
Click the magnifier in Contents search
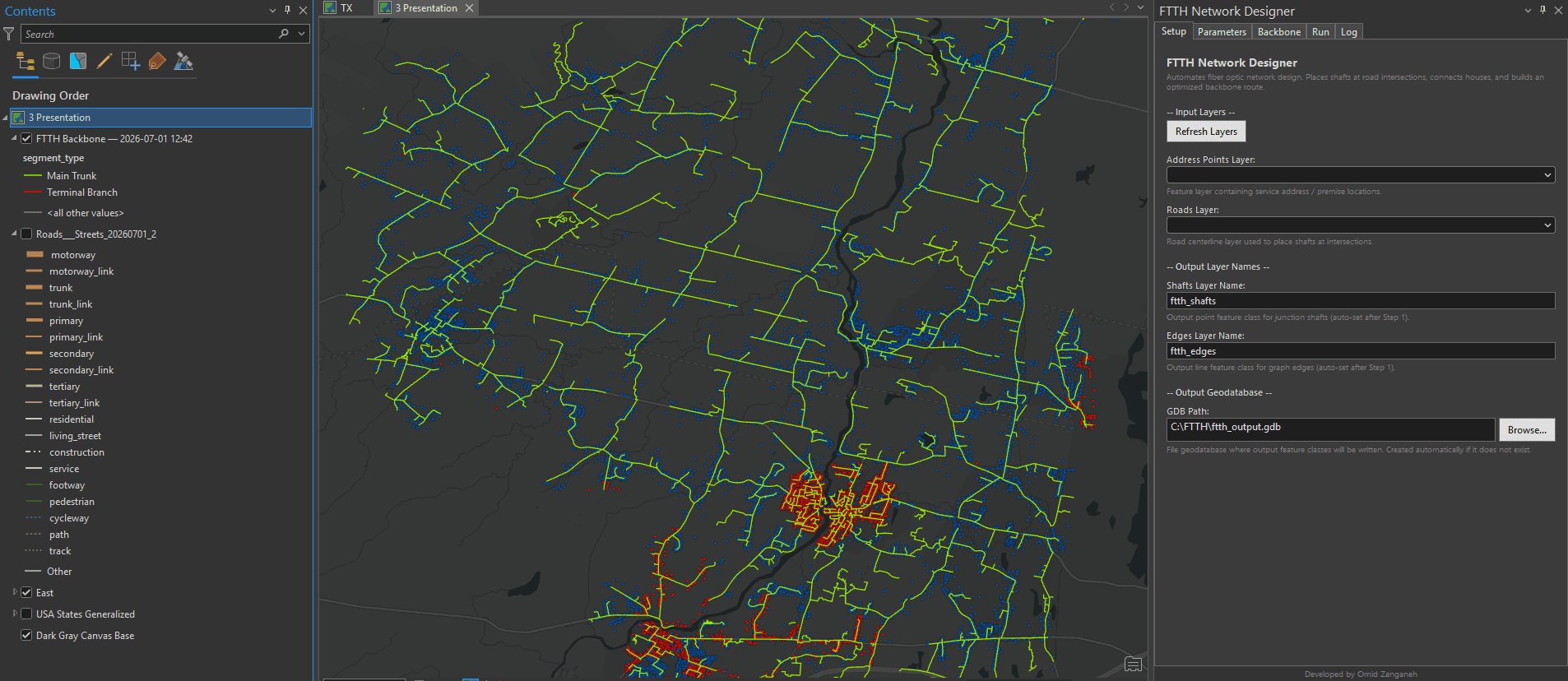[x=284, y=34]
